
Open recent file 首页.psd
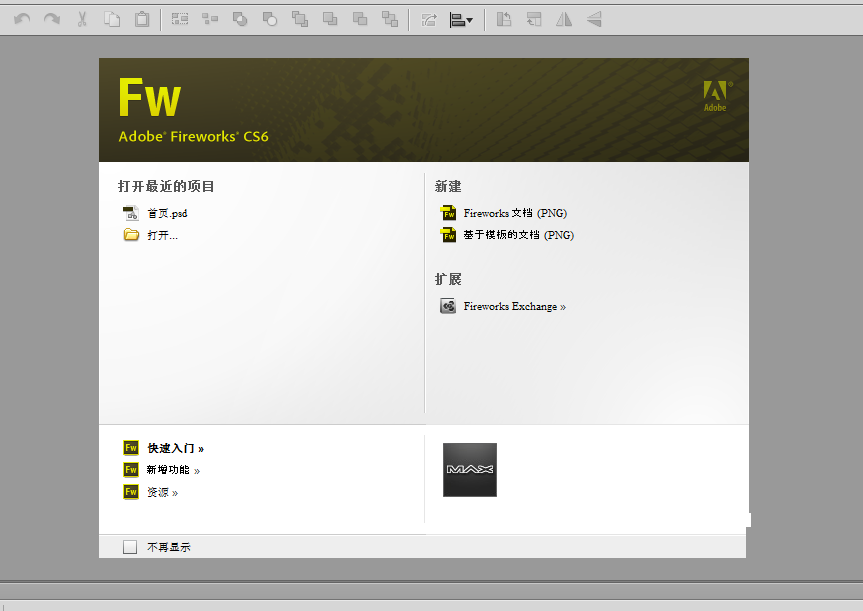(167, 214)
